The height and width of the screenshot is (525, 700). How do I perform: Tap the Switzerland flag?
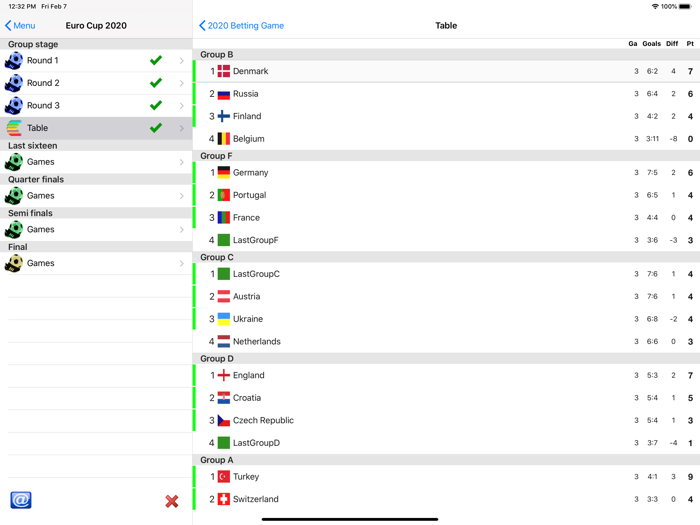coord(224,499)
